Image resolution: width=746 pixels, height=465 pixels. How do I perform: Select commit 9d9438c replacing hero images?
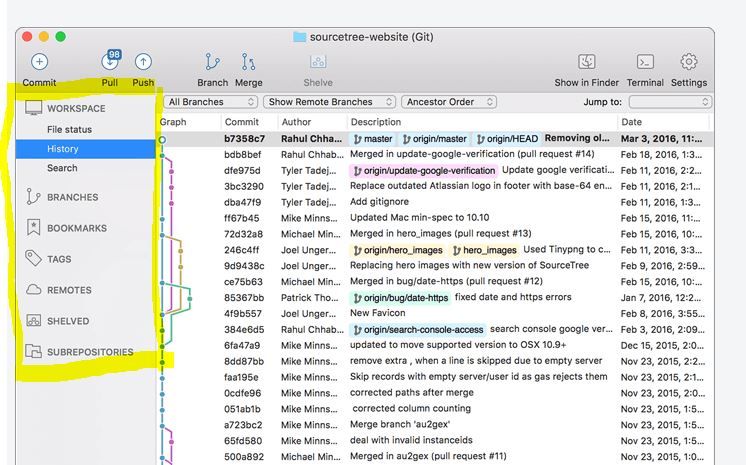434,266
